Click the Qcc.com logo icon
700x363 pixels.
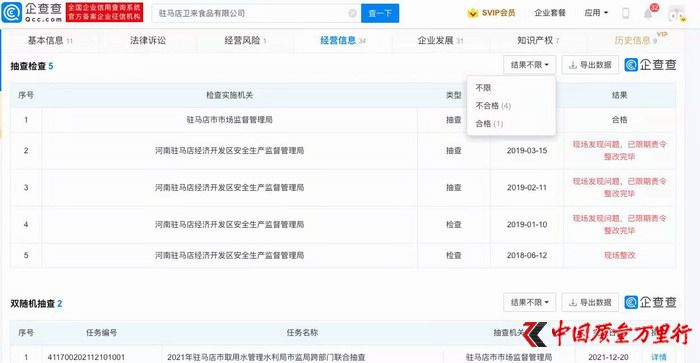pos(12,13)
